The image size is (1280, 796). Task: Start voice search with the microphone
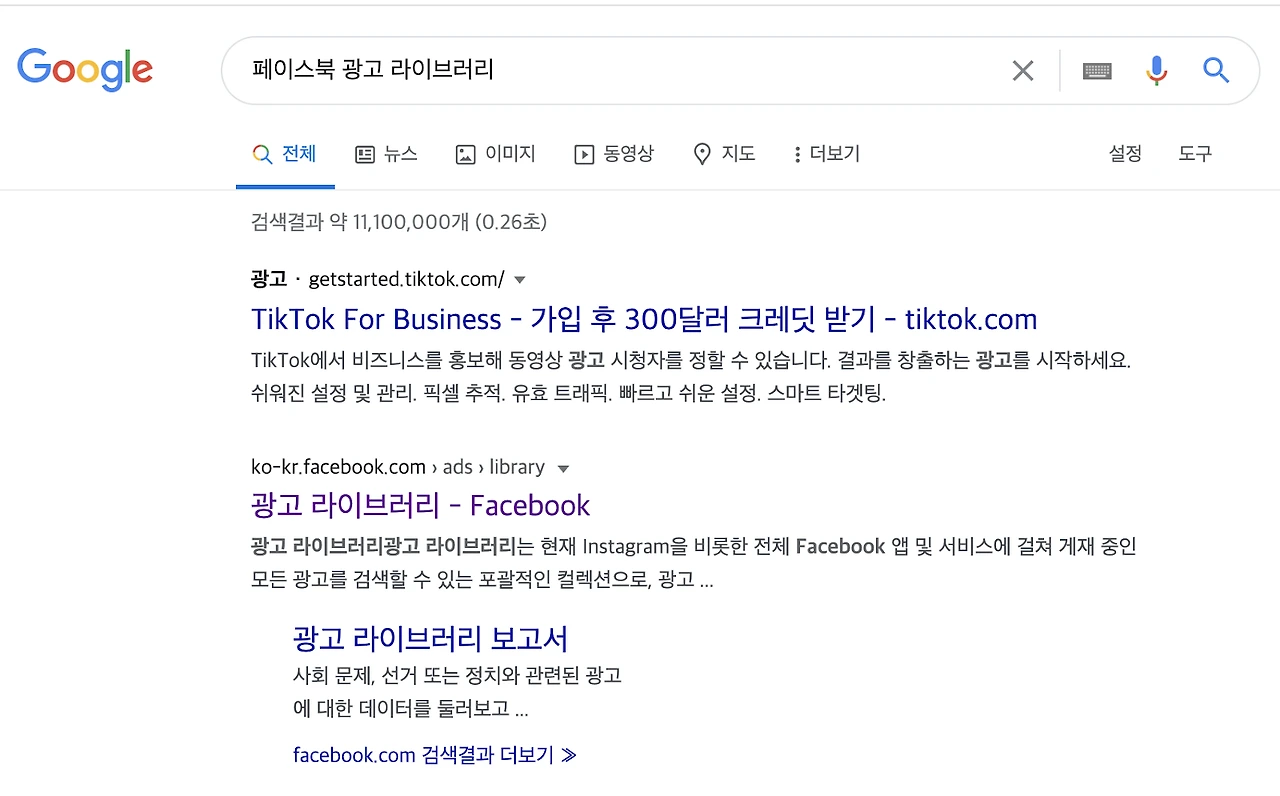pyautogui.click(x=1156, y=70)
